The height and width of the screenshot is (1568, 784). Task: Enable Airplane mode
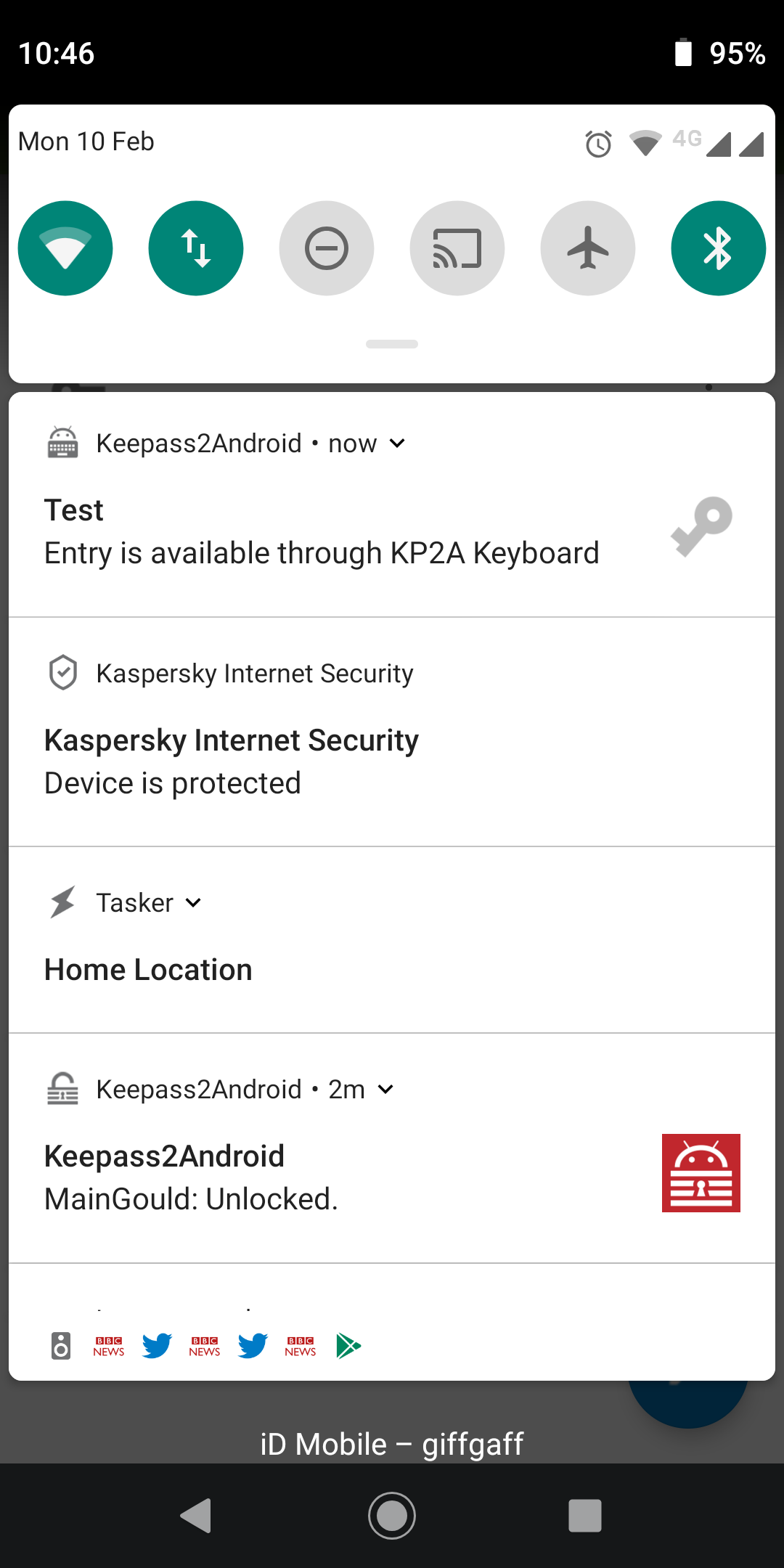(587, 248)
